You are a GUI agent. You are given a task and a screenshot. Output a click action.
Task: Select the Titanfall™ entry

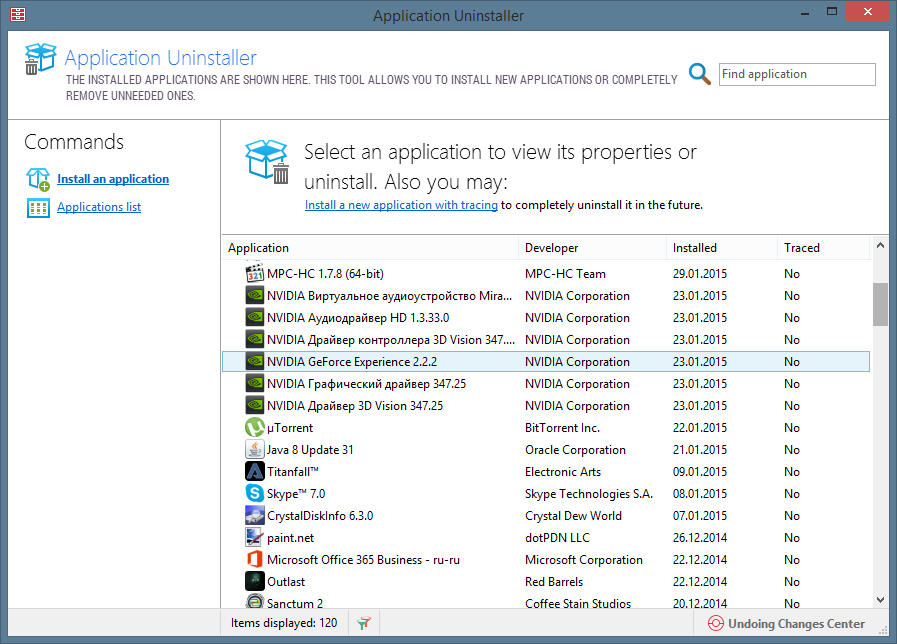click(546, 471)
